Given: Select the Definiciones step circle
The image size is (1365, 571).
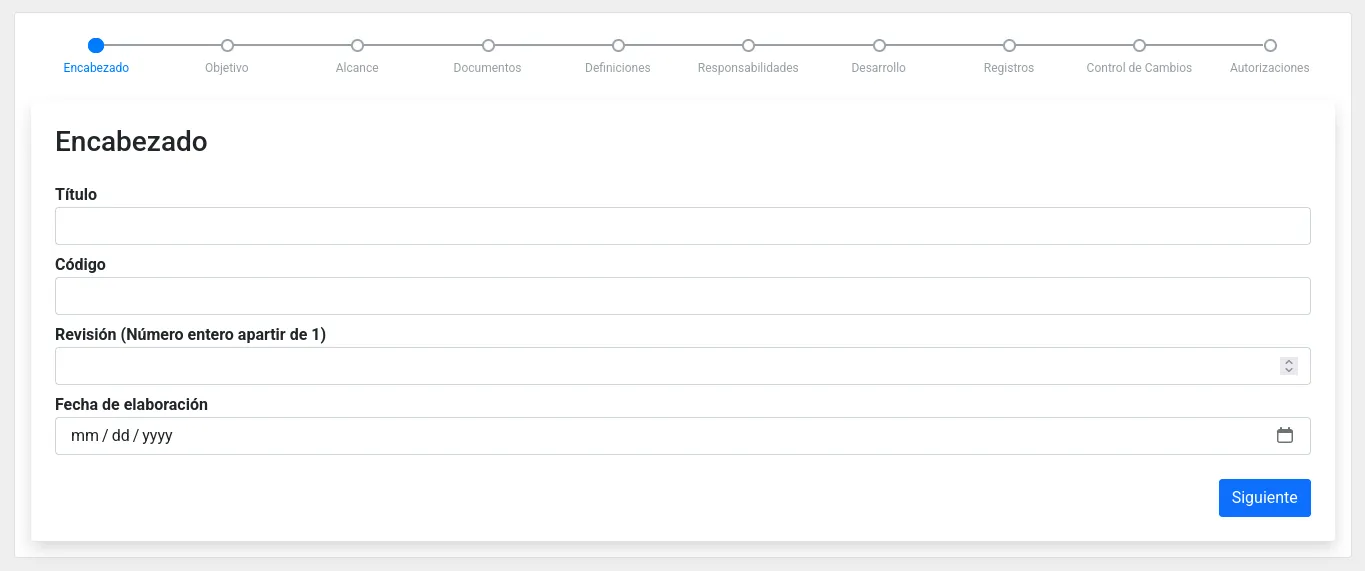Looking at the screenshot, I should [x=618, y=45].
